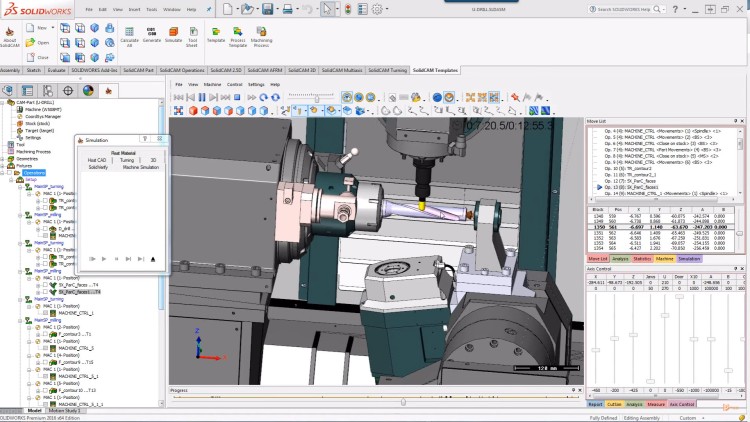Open the SOLIDWORKS Tools menu
The height and width of the screenshot is (422, 750).
151,9
